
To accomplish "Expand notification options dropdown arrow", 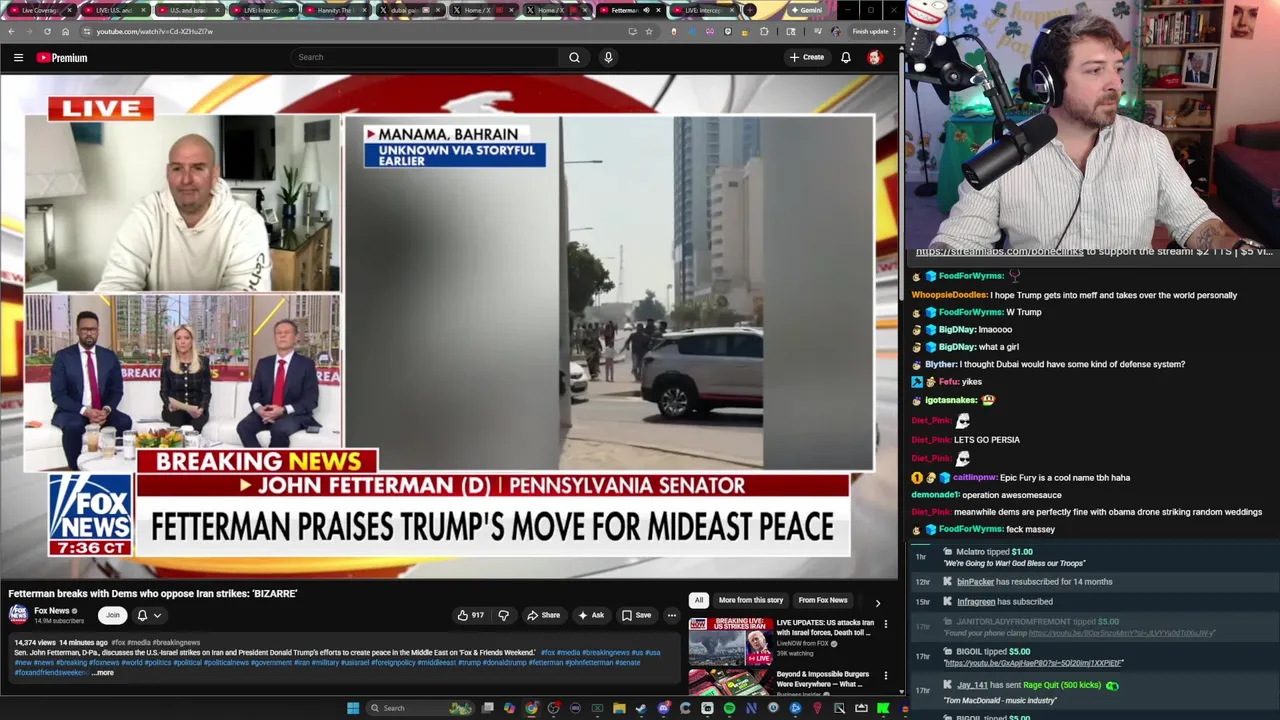I will tap(157, 616).
